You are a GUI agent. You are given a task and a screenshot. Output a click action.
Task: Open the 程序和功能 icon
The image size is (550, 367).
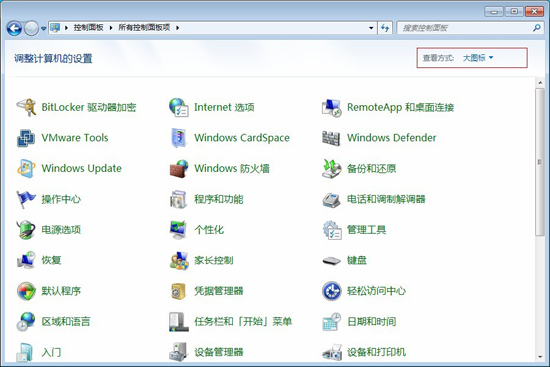(179, 199)
